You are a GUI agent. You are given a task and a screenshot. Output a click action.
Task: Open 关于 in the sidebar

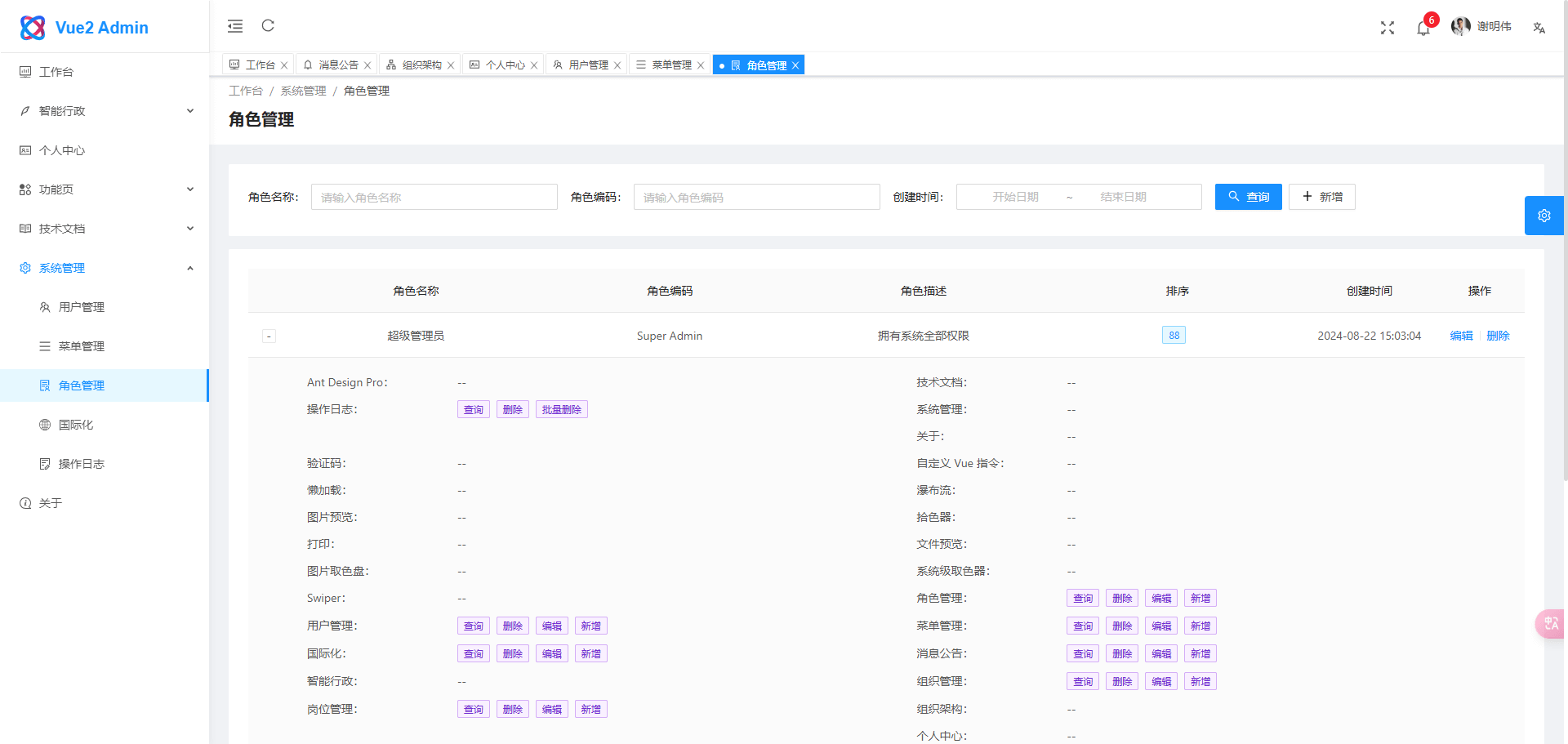coord(105,503)
